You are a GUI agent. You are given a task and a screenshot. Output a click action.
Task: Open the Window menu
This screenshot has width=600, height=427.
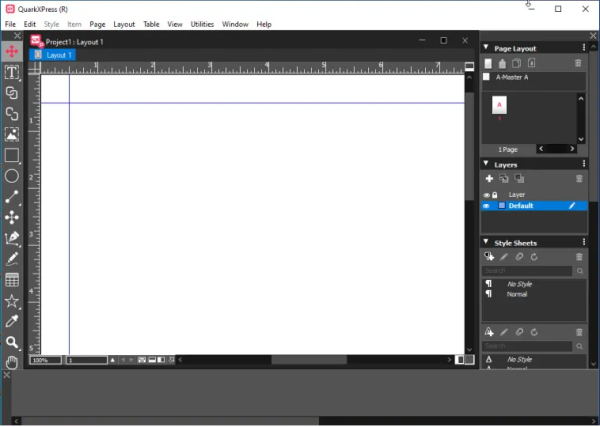coord(235,24)
